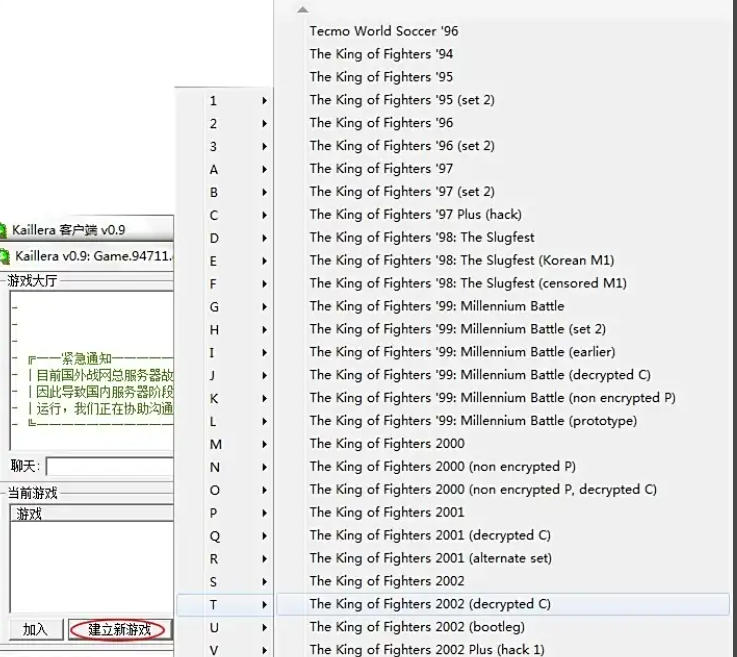Choose KOF '99 Millennium Battle (earlier)

(x=503, y=352)
